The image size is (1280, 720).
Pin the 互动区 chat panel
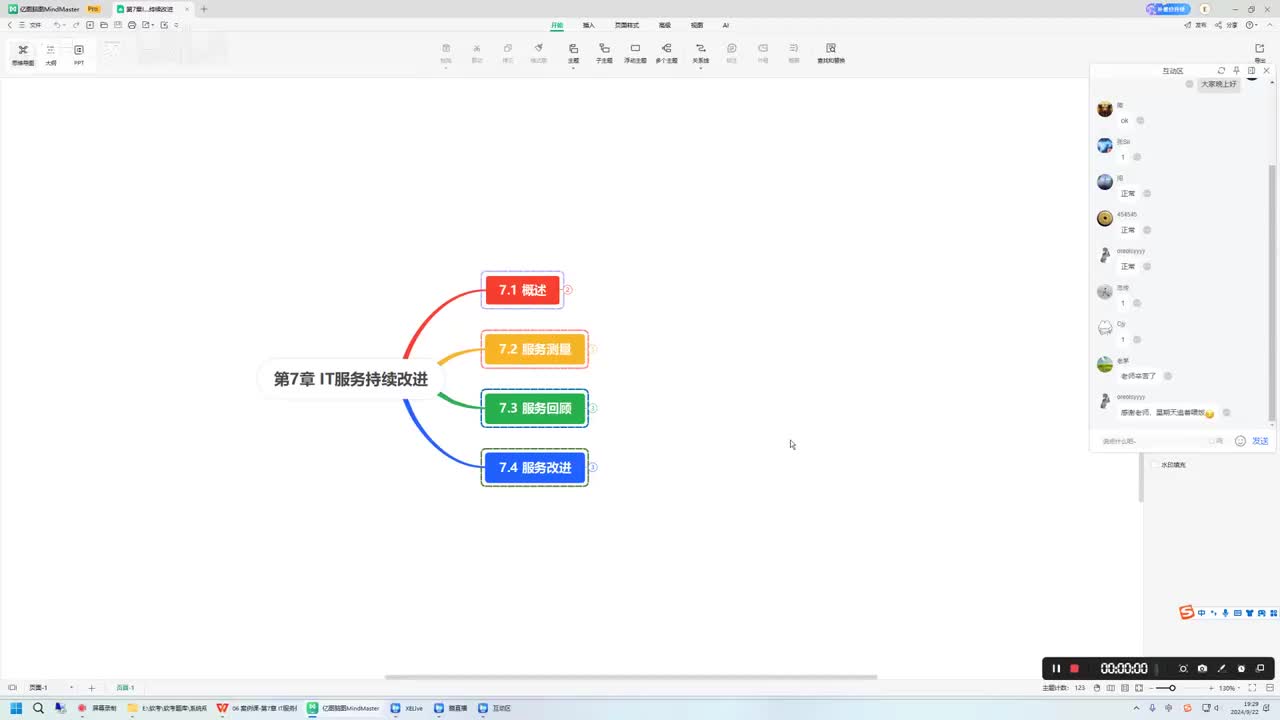click(1236, 71)
